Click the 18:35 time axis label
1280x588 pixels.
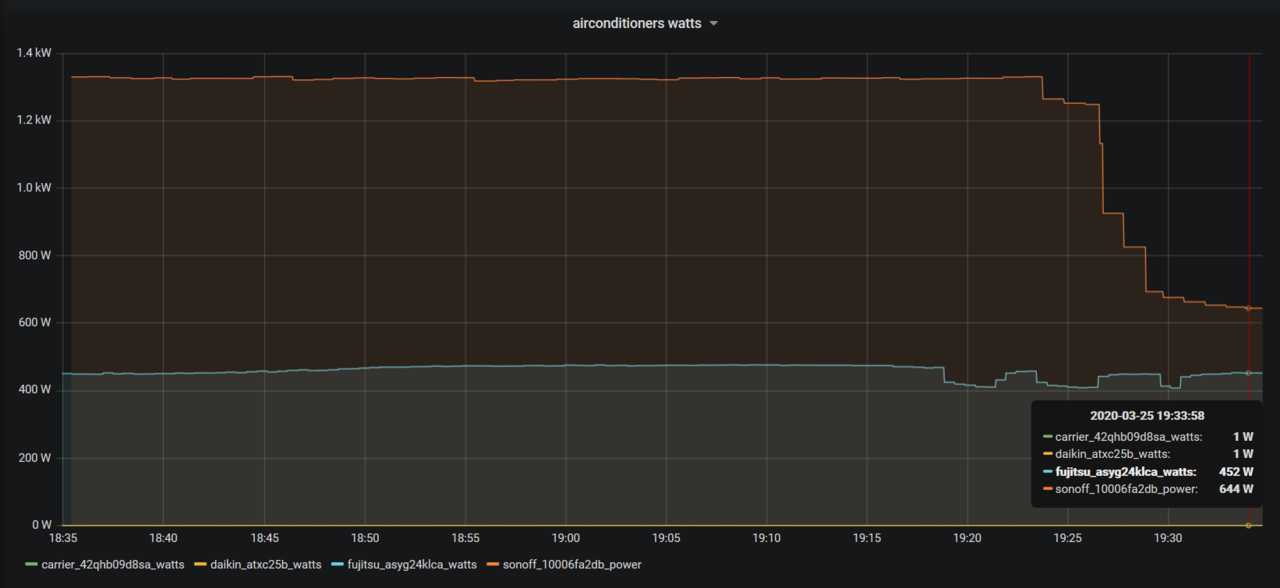pyautogui.click(x=63, y=538)
